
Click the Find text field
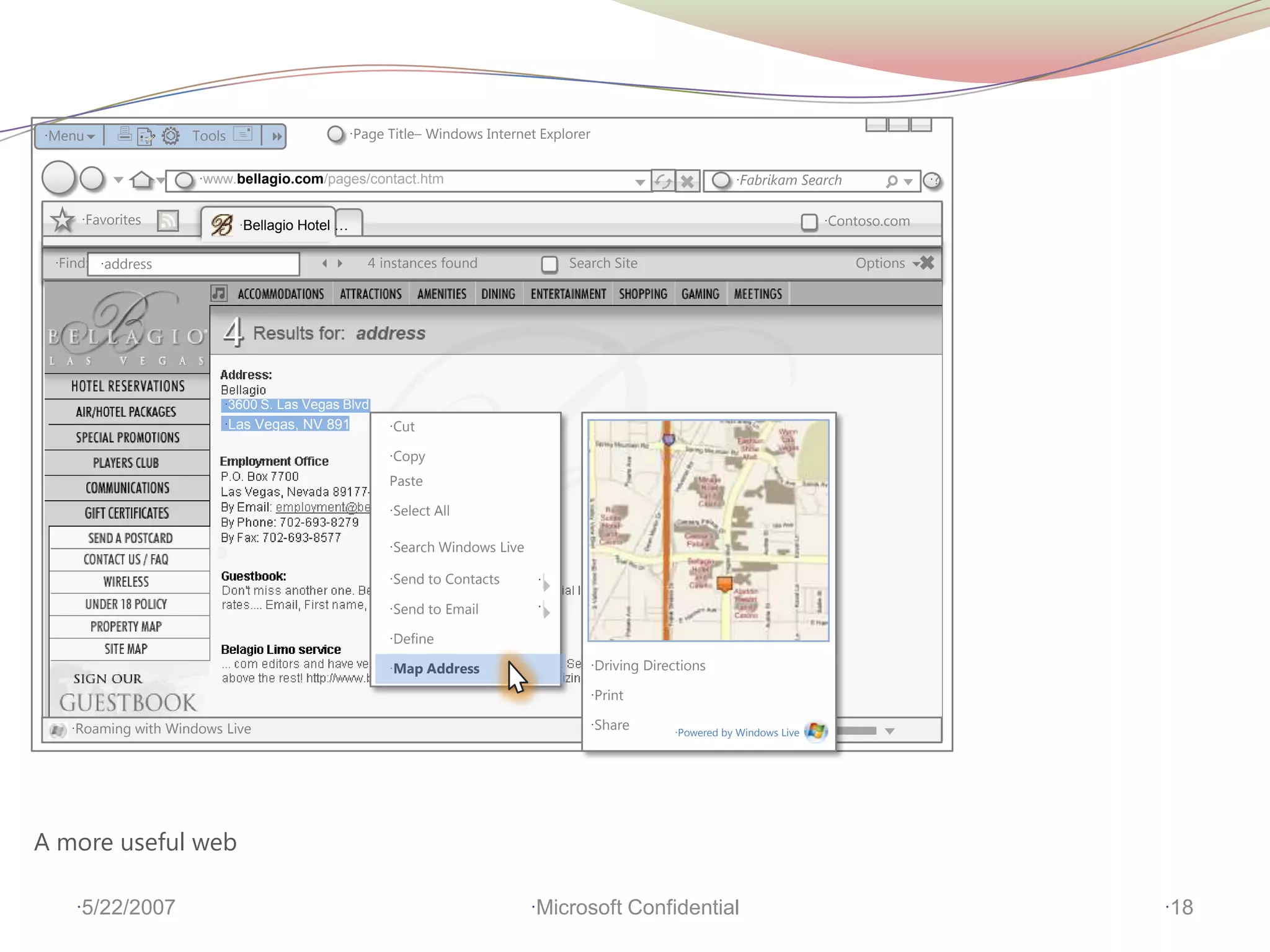click(194, 264)
